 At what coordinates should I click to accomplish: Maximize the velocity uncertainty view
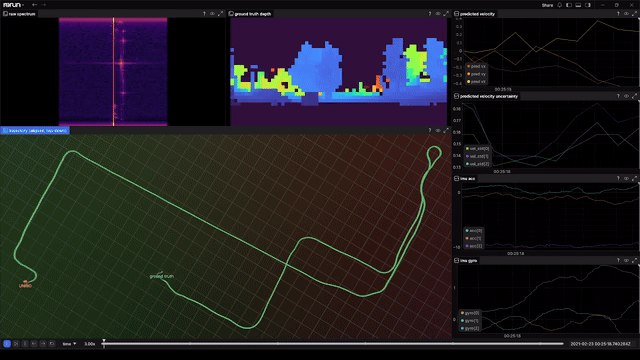coord(634,96)
